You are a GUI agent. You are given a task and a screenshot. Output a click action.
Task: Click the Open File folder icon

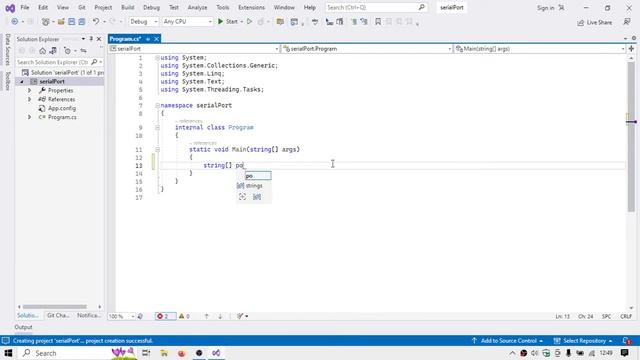[x=61, y=22]
